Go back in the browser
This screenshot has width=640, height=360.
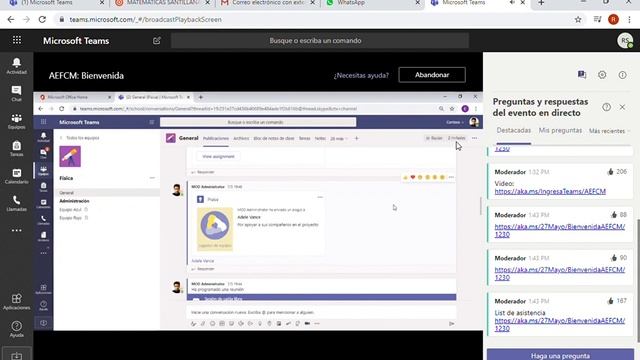11,20
